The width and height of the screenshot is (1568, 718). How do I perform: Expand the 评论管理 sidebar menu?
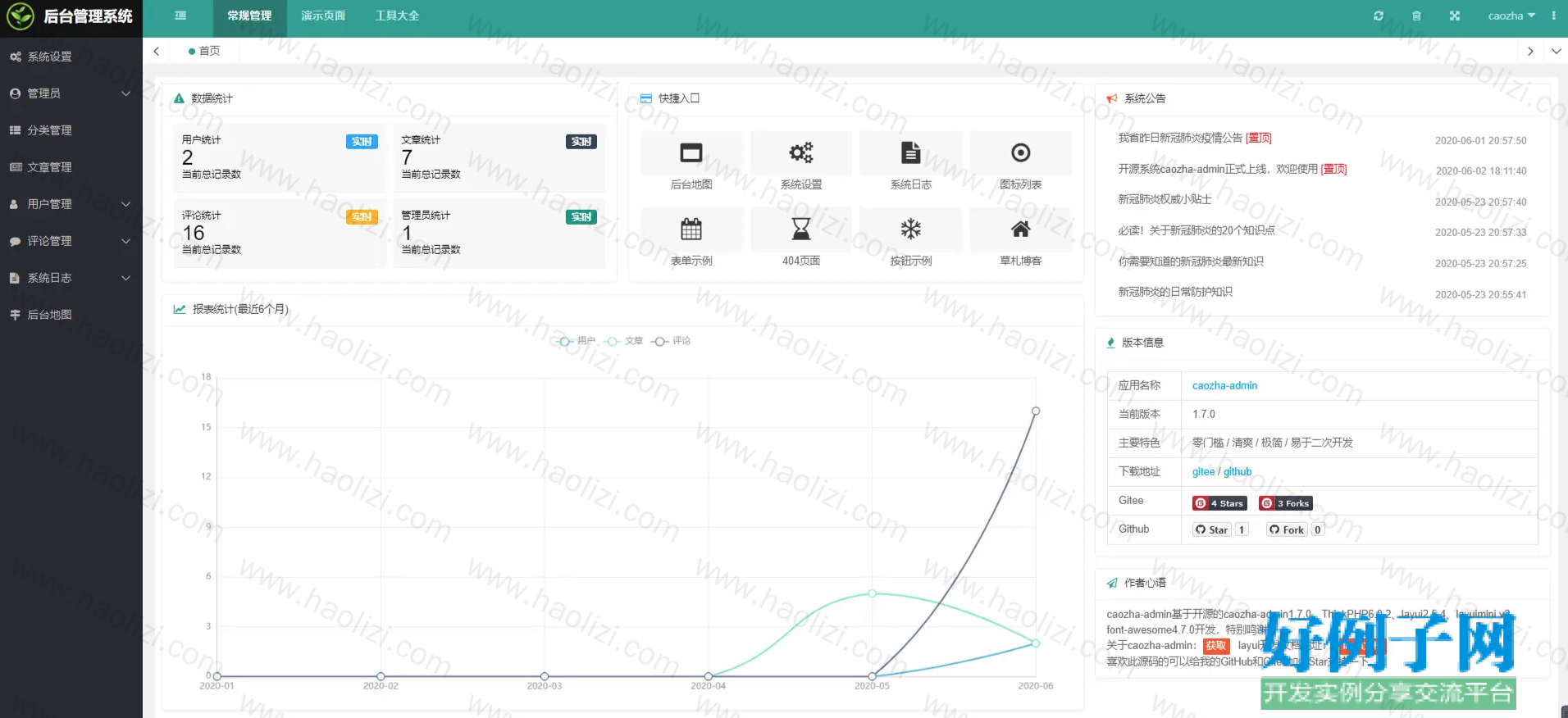[71, 241]
